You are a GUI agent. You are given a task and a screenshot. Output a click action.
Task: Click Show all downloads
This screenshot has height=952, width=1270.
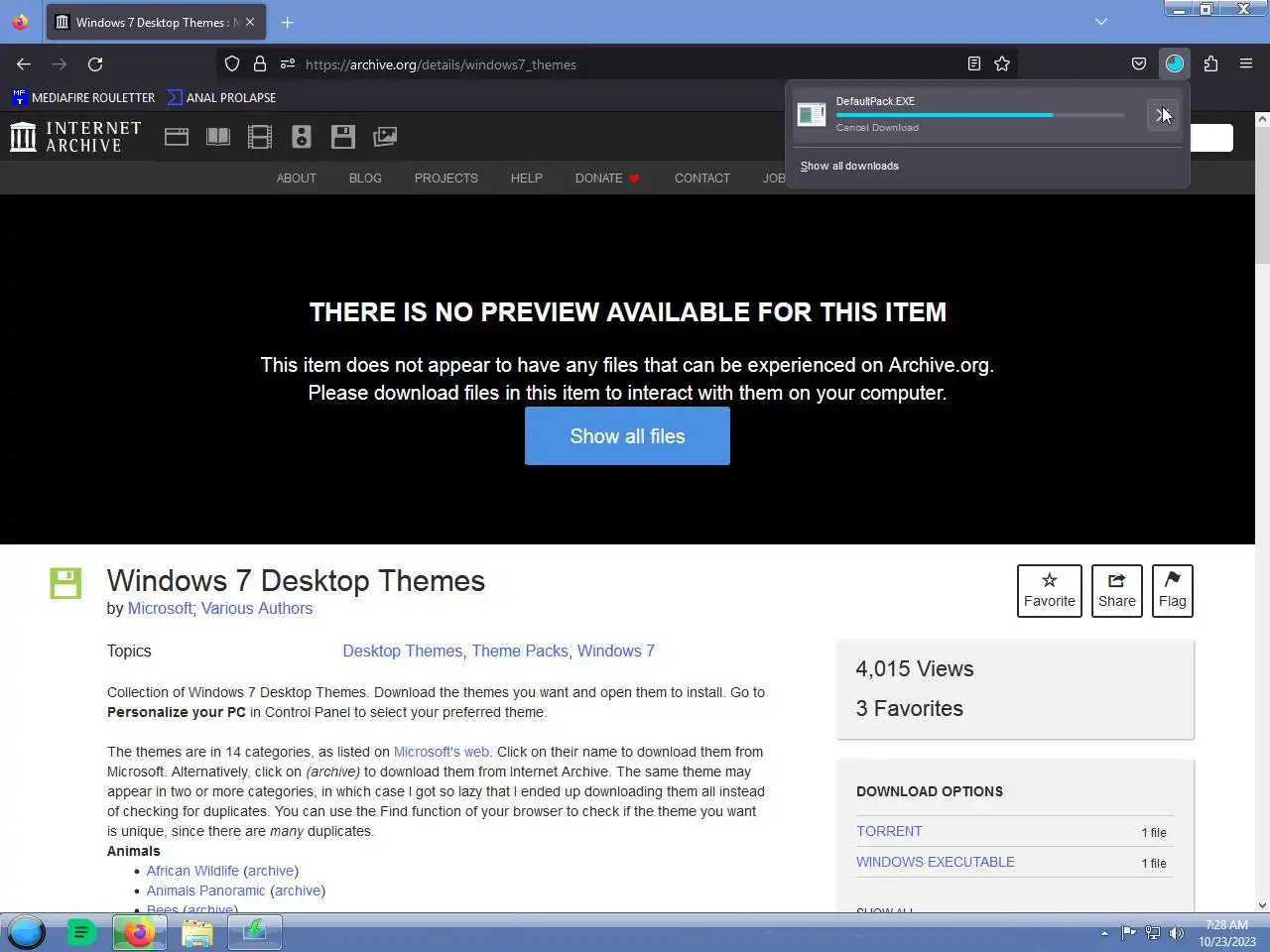click(849, 166)
